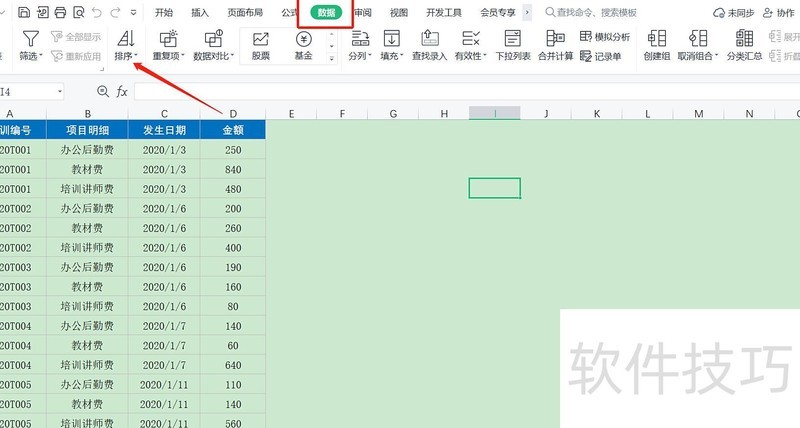Click the 分类汇总 subtotal icon

coord(744,39)
